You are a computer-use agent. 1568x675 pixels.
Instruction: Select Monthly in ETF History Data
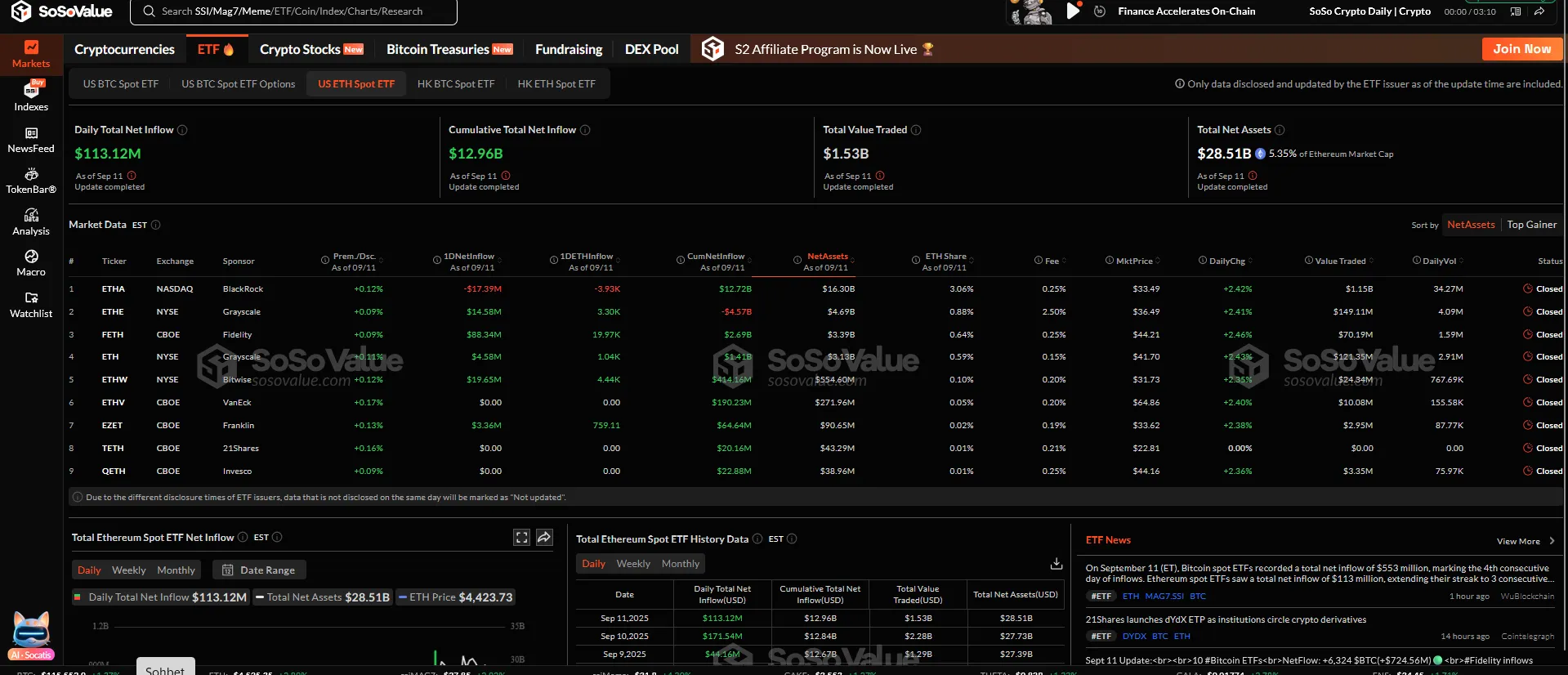click(681, 564)
